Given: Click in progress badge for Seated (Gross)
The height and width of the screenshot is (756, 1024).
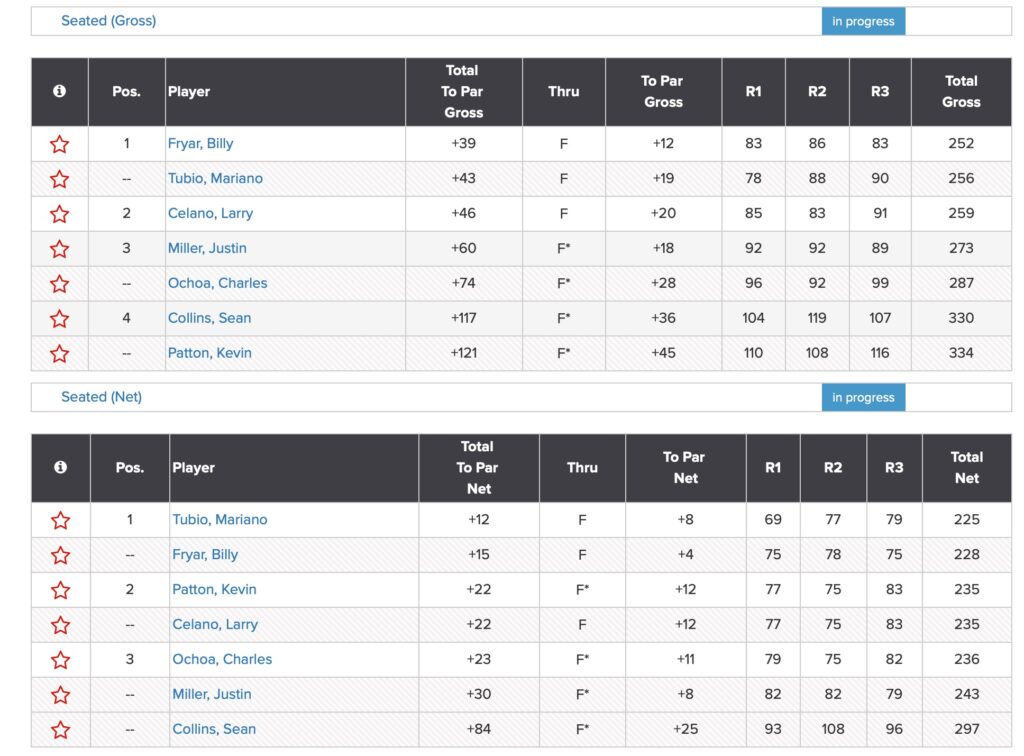Looking at the screenshot, I should tap(863, 21).
